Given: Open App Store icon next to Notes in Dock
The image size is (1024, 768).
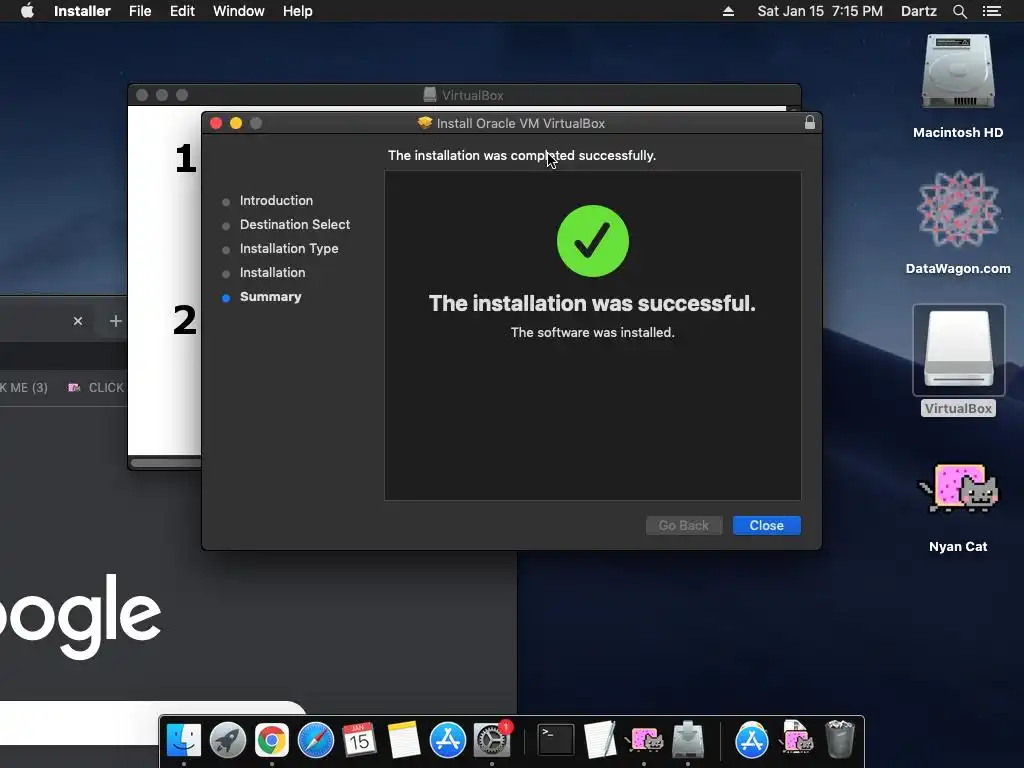Looking at the screenshot, I should [447, 740].
